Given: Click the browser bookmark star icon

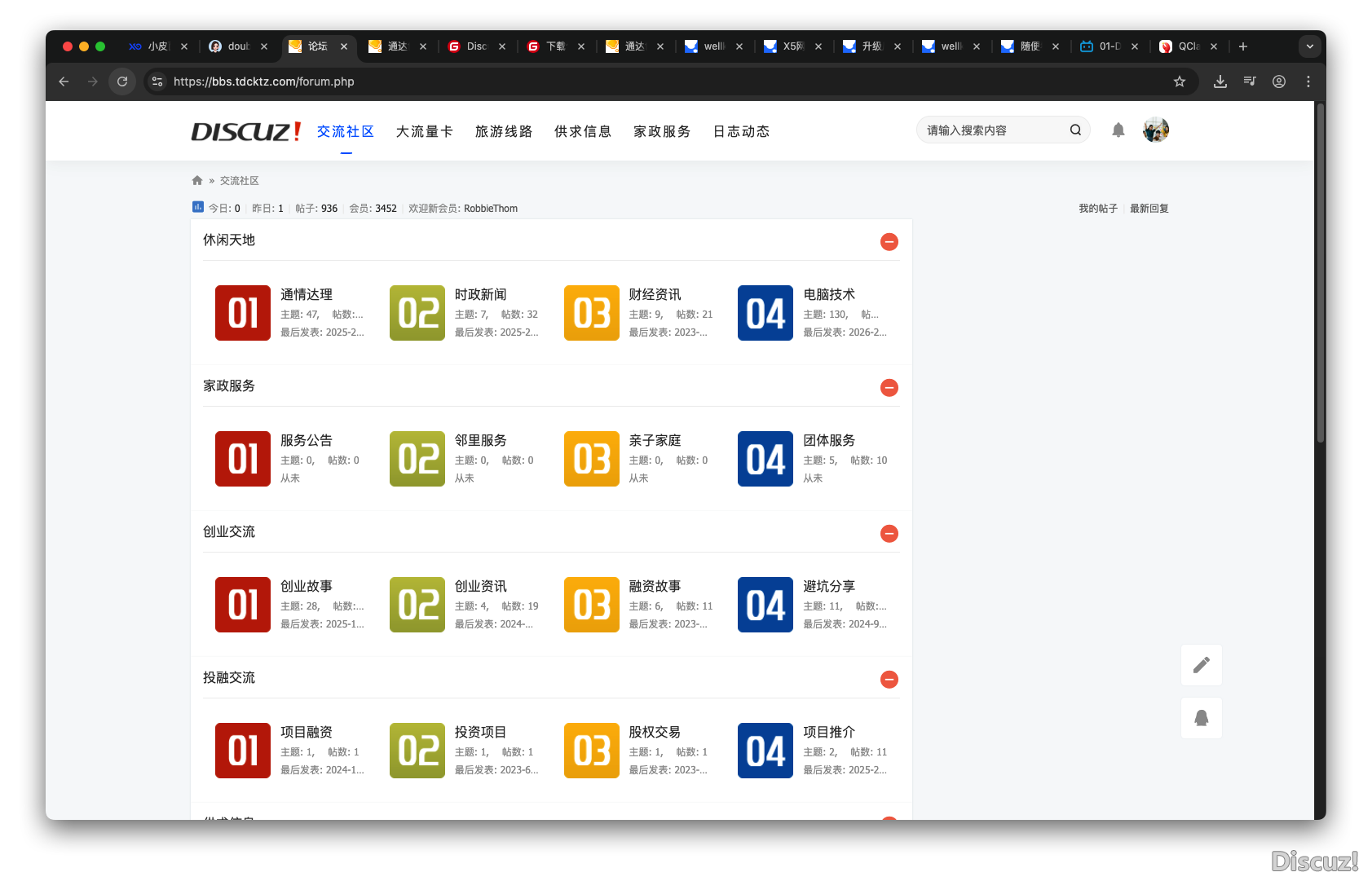Looking at the screenshot, I should point(1179,81).
